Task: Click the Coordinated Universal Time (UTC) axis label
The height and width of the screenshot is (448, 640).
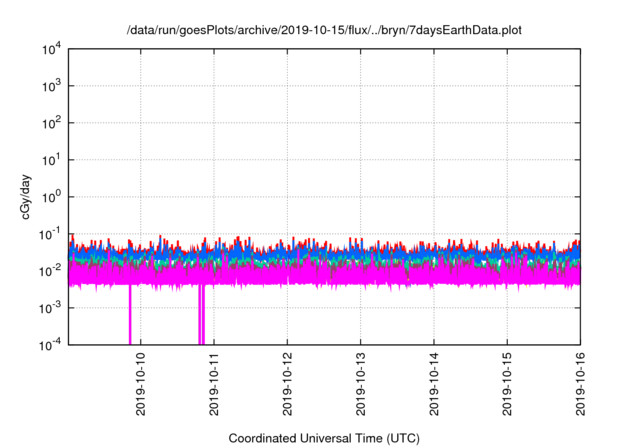Action: pyautogui.click(x=324, y=438)
